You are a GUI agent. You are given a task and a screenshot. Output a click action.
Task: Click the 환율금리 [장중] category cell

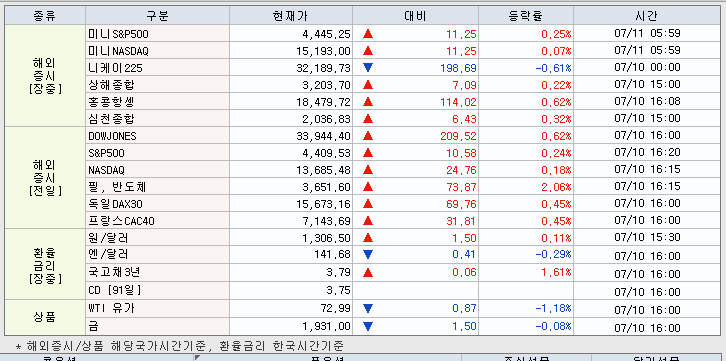point(45,264)
